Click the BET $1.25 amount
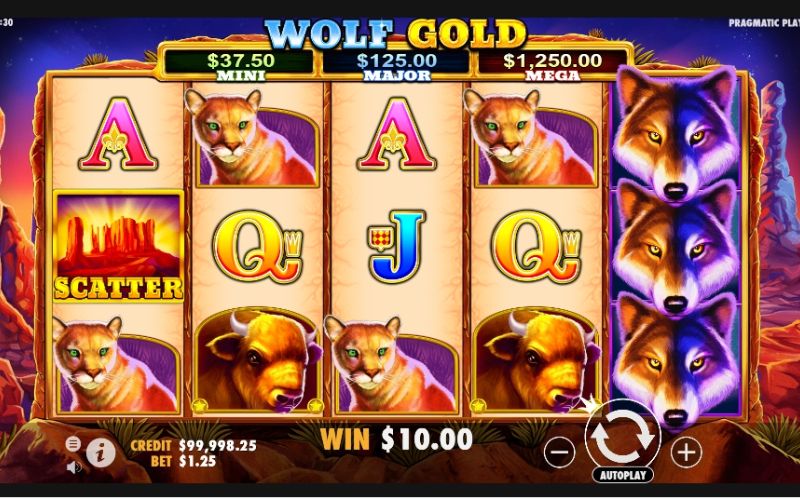This screenshot has width=800, height=500. 183,461
